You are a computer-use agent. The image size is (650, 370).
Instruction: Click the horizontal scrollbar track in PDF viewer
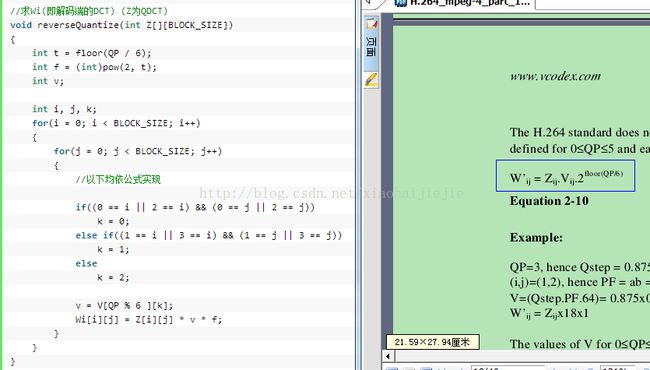click(522, 356)
